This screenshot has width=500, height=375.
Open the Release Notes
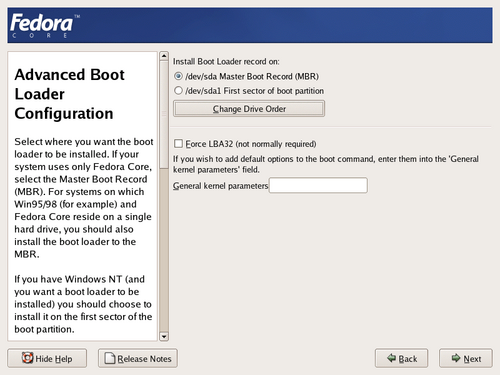[138, 358]
